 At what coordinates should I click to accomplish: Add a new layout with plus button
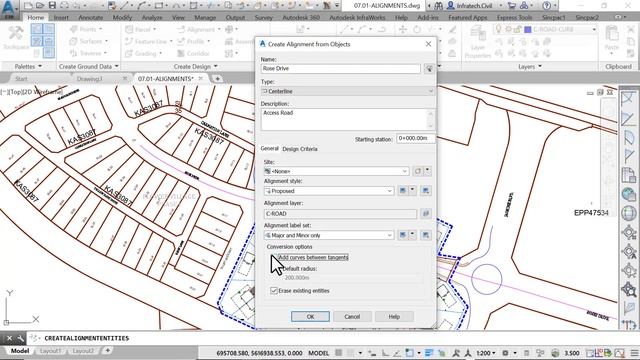tap(107, 351)
